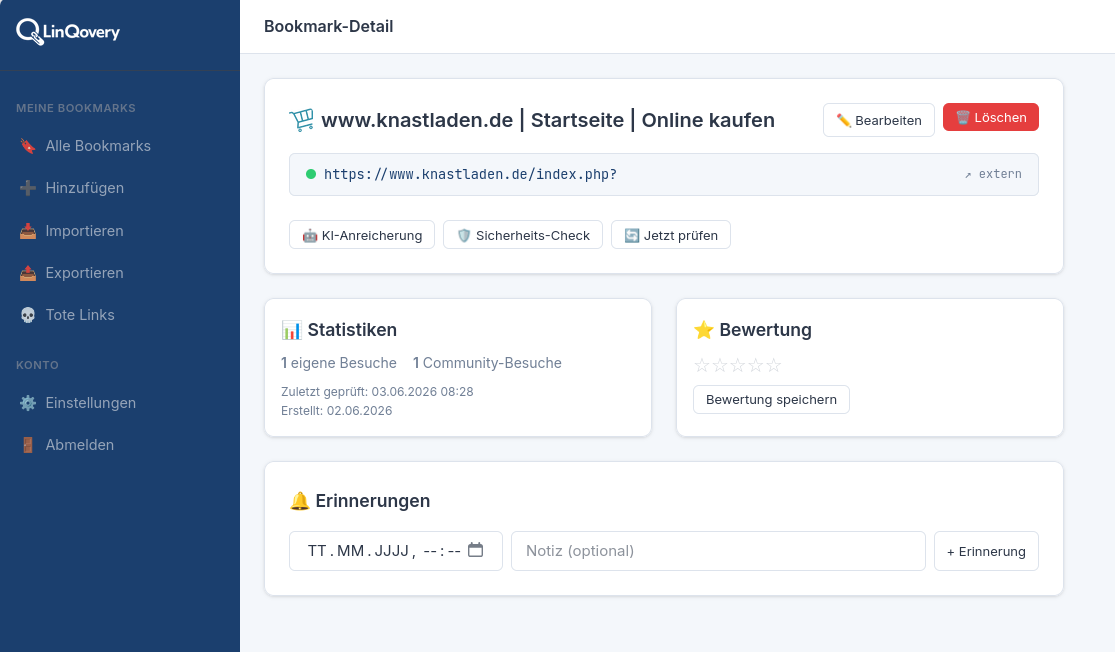The width and height of the screenshot is (1115, 652).
Task: Click the trash icon in Löschen
Action: 963,117
